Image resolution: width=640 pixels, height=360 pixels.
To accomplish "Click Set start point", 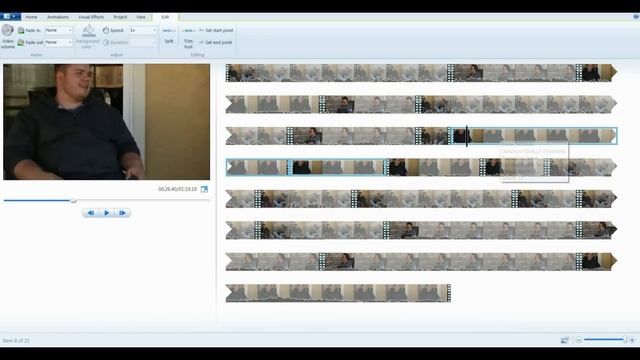I will 216,31.
